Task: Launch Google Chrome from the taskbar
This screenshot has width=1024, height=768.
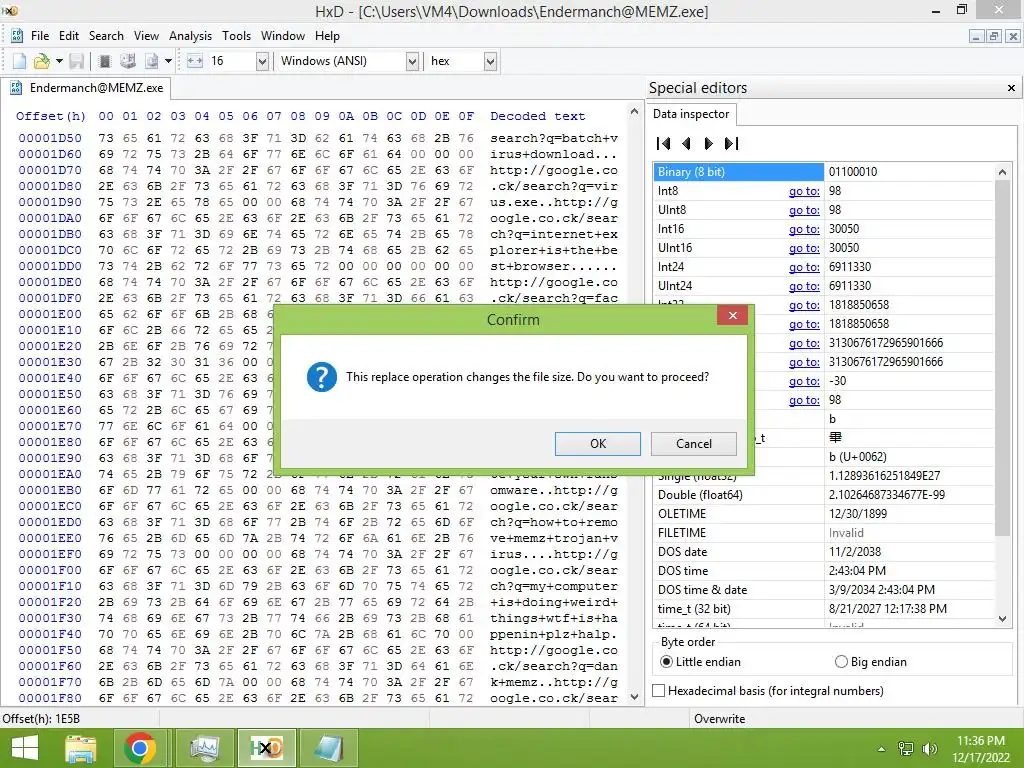Action: click(x=140, y=748)
